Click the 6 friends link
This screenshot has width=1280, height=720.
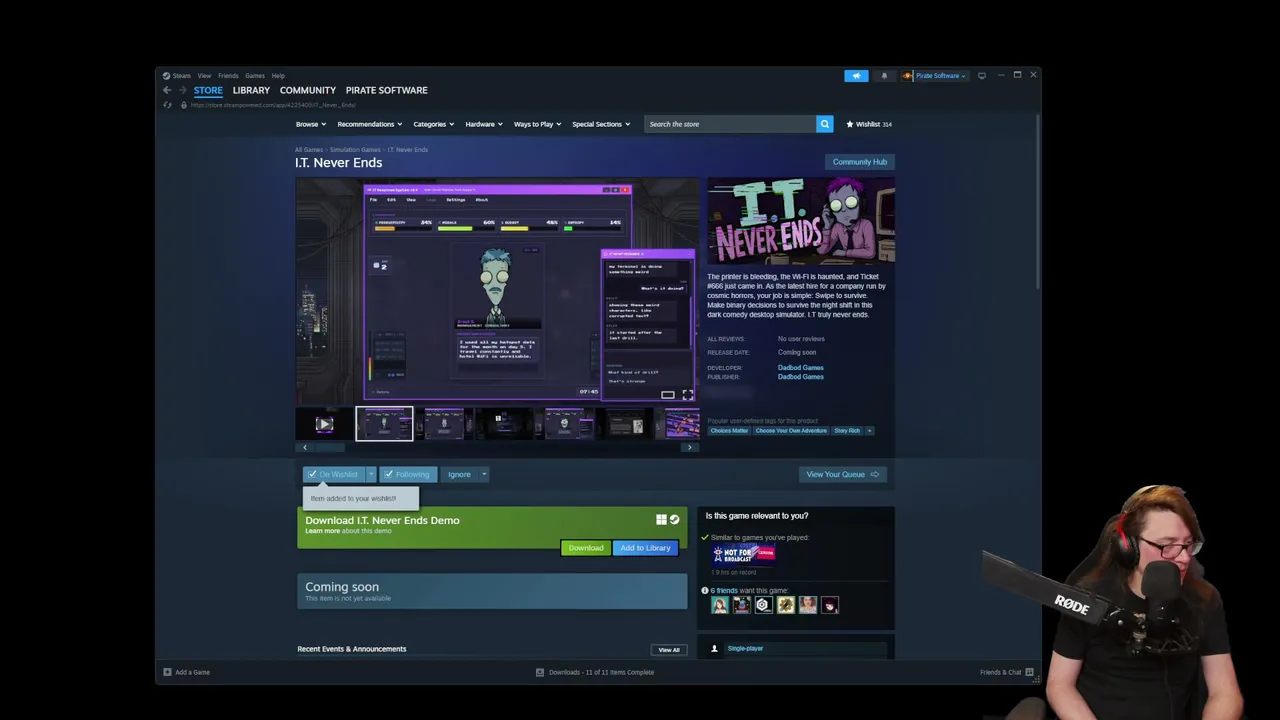point(724,590)
